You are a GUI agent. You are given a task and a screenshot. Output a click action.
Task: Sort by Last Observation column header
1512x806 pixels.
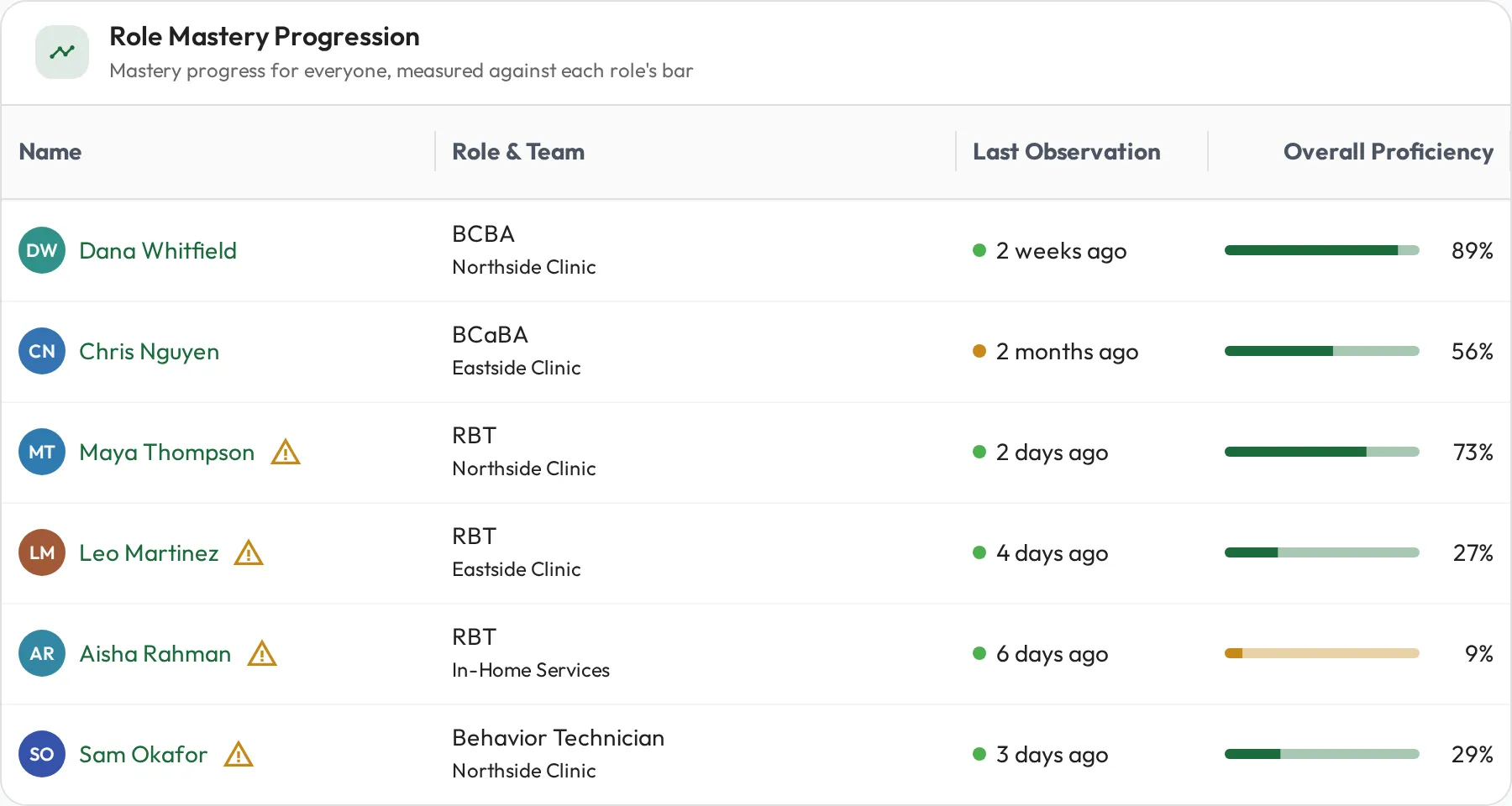coord(1067,151)
